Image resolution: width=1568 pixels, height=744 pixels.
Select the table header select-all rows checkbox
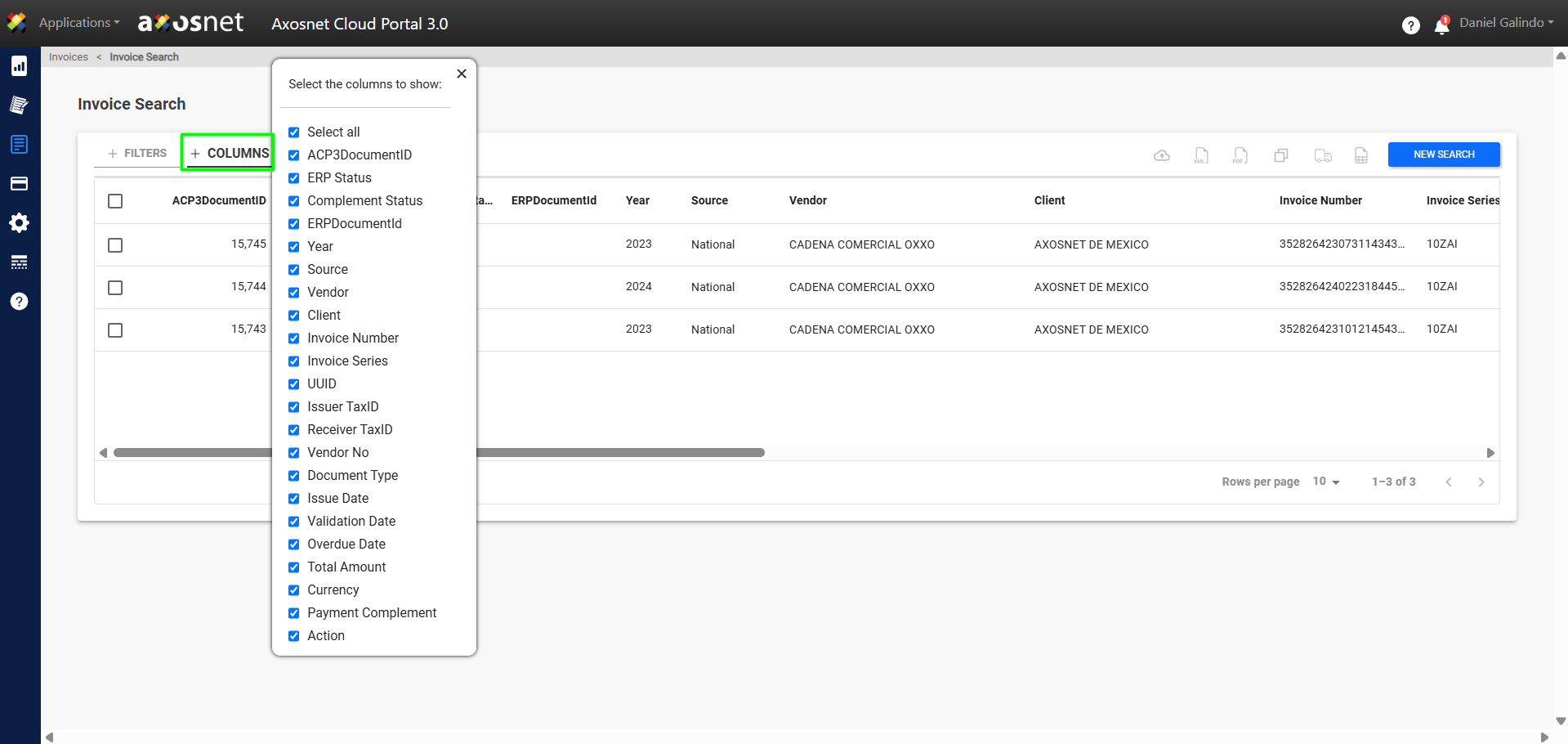[x=115, y=201]
